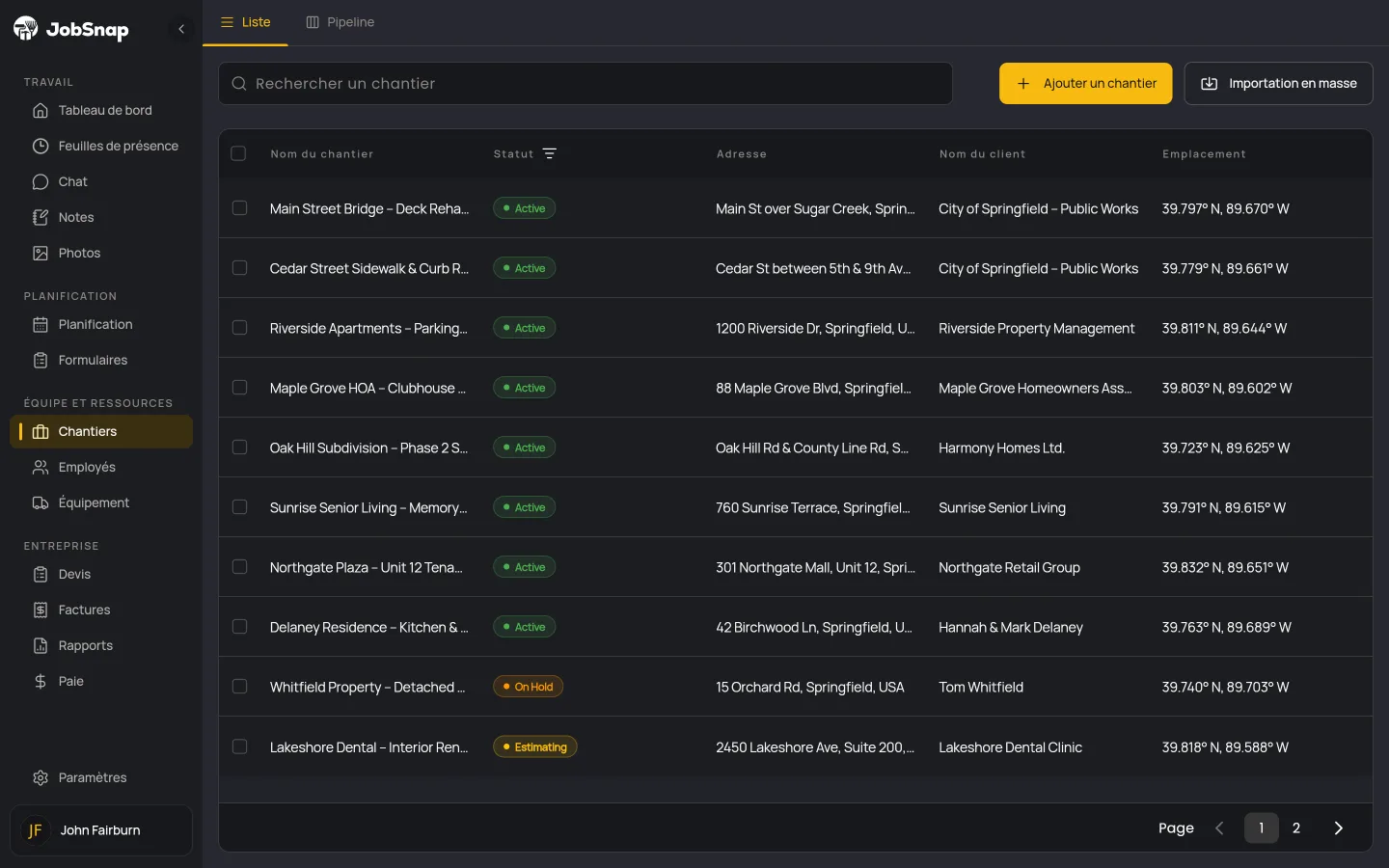This screenshot has width=1389, height=868.
Task: Click Active badge in Northgate Plaza row
Action: click(x=525, y=567)
